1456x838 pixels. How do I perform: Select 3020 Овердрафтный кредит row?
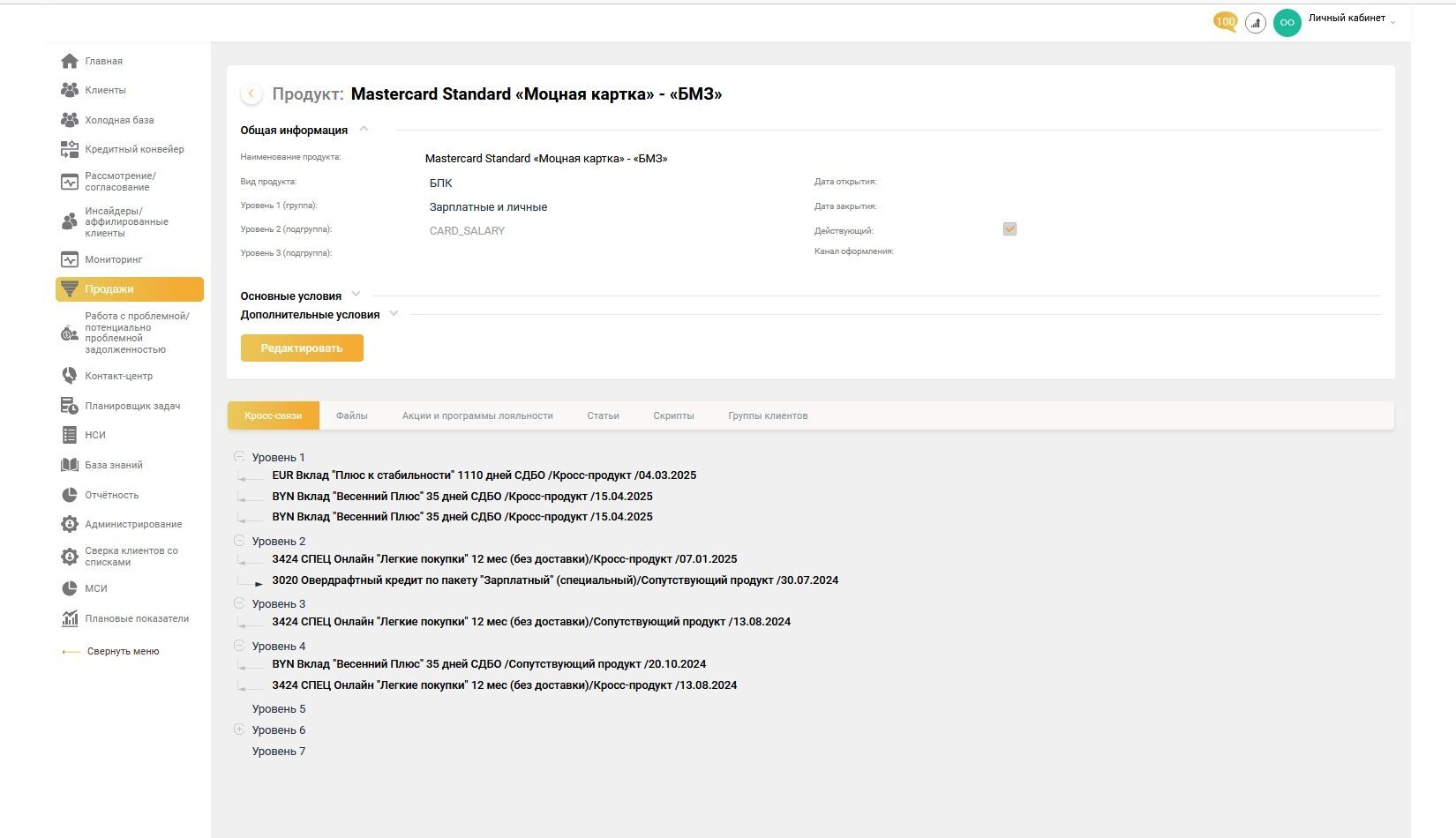tap(555, 580)
